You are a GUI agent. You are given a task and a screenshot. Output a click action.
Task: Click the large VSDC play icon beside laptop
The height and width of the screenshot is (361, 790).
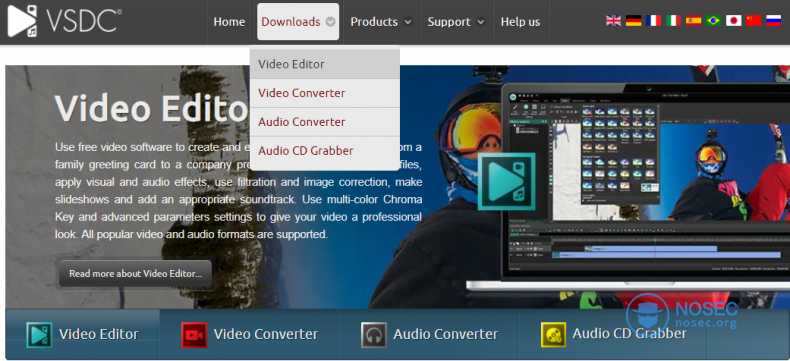coord(506,181)
